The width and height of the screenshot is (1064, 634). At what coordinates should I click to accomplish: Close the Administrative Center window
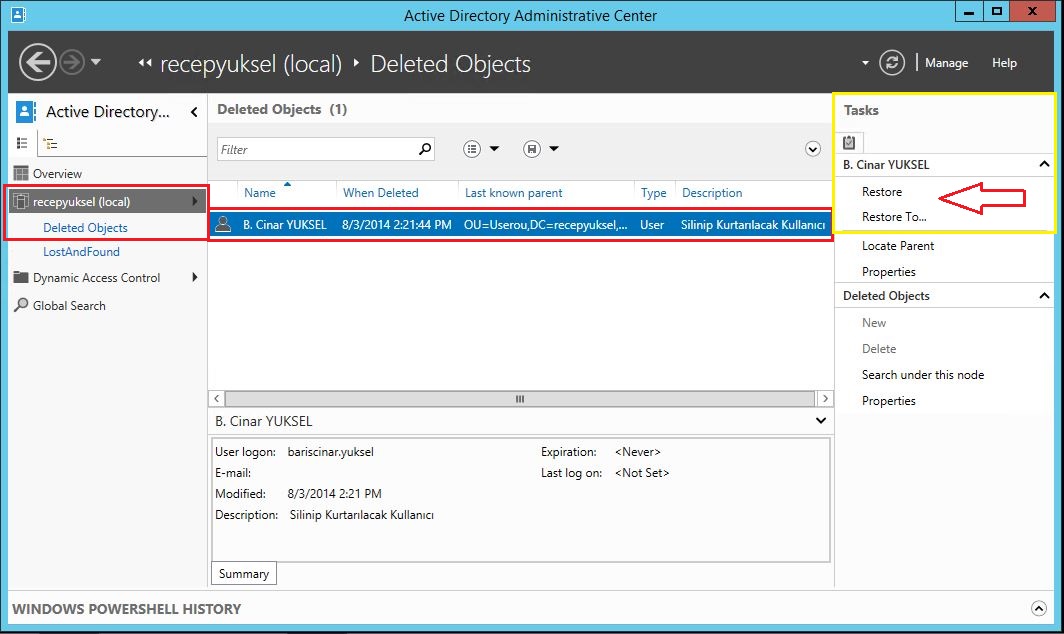(1032, 12)
